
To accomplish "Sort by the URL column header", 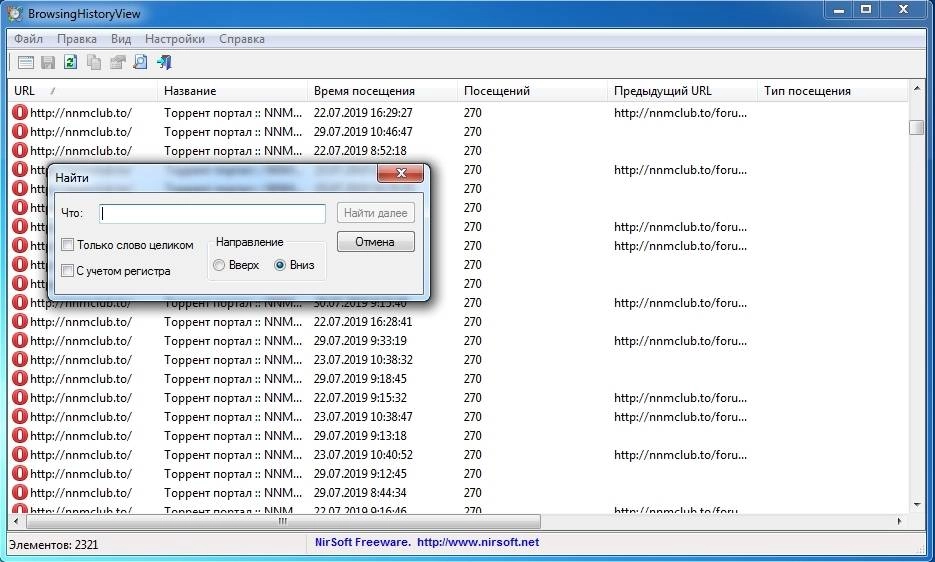I will [82, 91].
